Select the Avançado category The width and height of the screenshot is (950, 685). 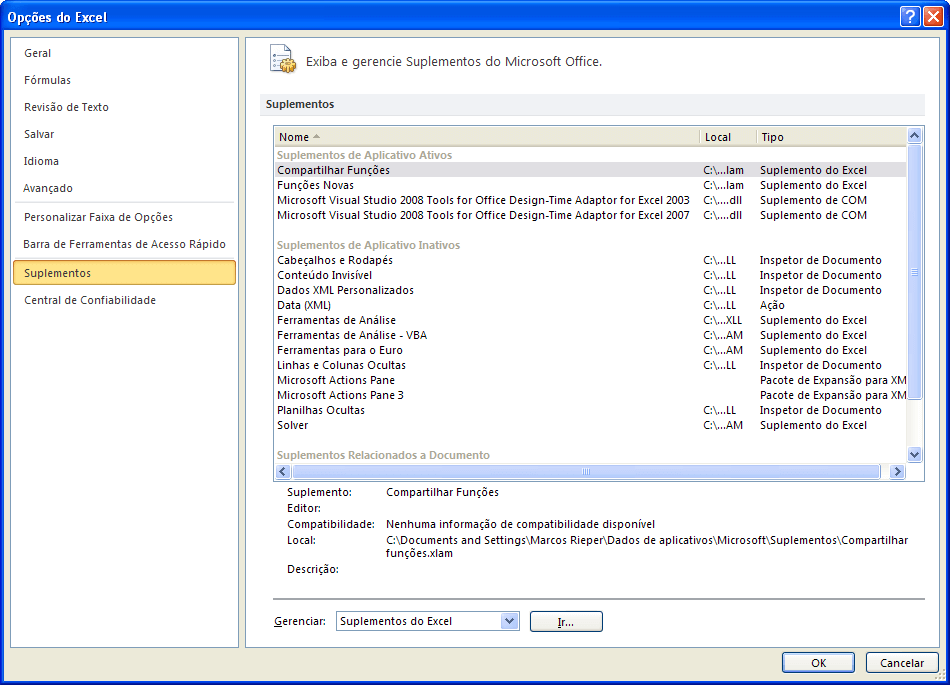(x=48, y=188)
